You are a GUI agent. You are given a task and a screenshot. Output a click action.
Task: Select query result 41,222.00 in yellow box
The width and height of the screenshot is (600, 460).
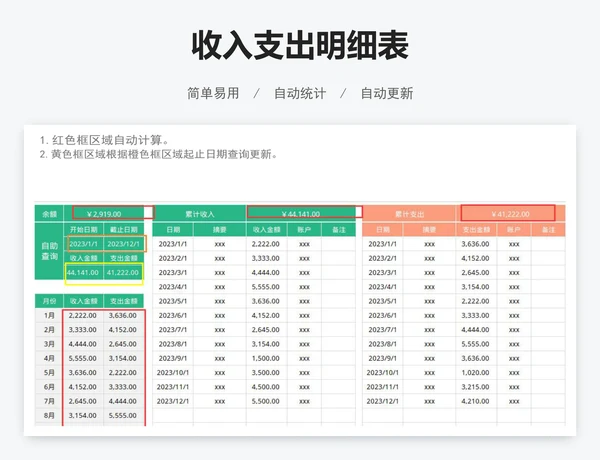click(122, 272)
